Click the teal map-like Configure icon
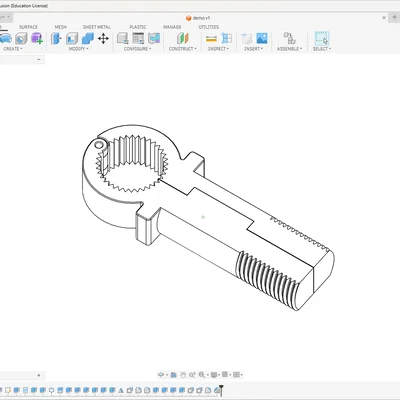The height and width of the screenshot is (400, 400). 154,39
